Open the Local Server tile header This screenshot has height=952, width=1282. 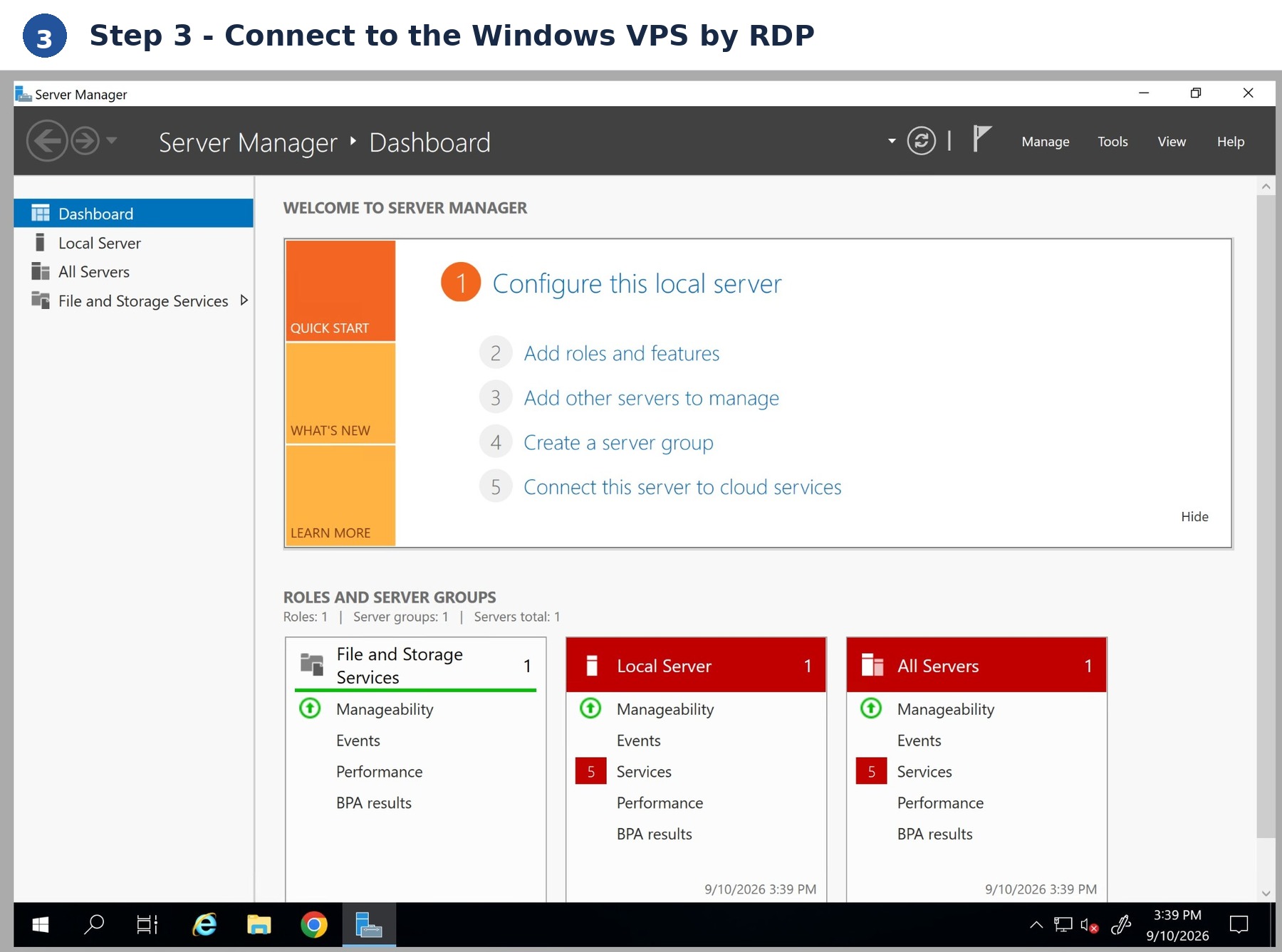[x=696, y=666]
